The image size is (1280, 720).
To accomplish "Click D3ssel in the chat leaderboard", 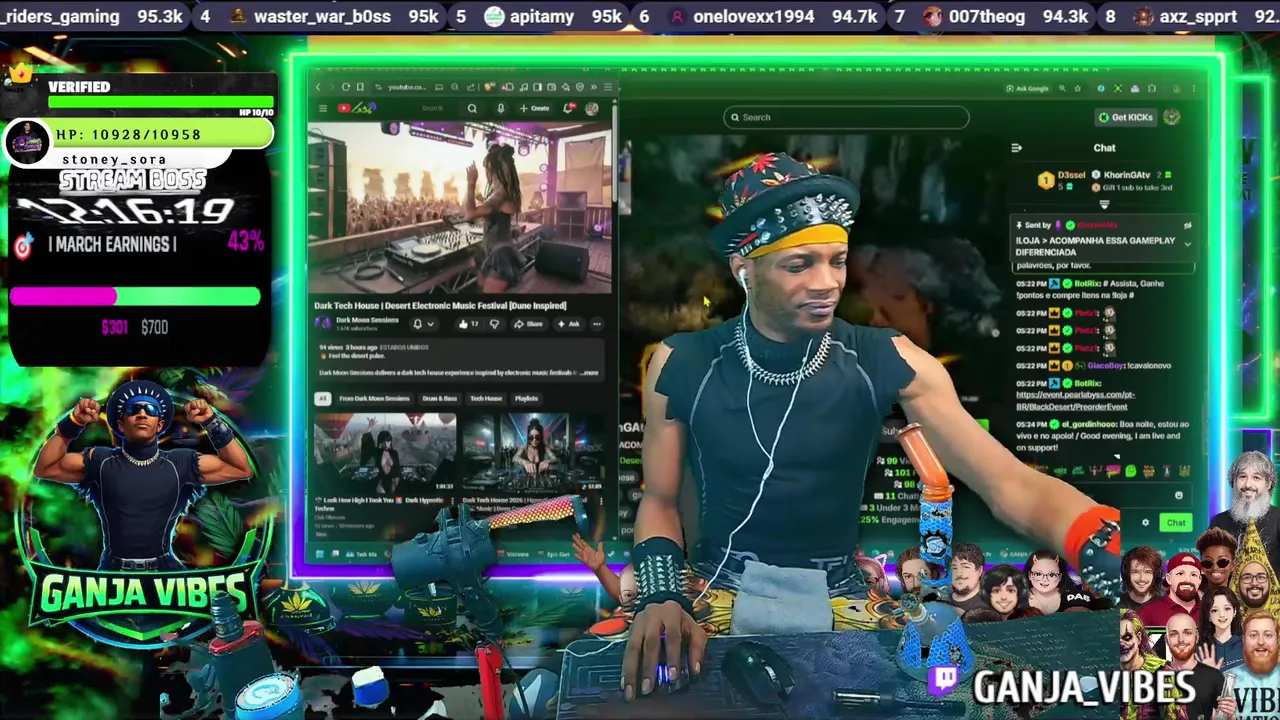I will [x=1071, y=175].
